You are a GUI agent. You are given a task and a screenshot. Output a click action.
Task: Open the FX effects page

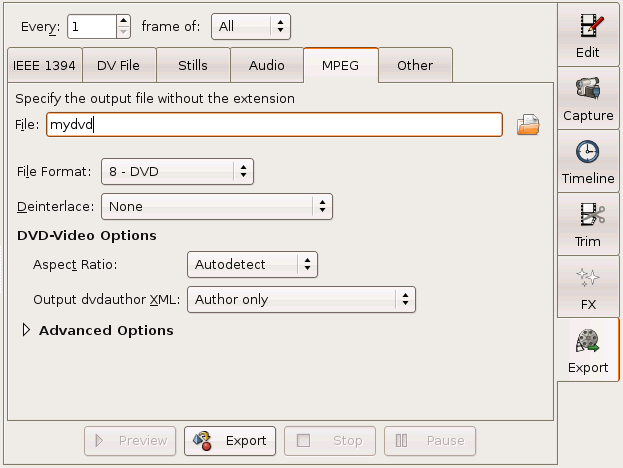click(x=588, y=286)
